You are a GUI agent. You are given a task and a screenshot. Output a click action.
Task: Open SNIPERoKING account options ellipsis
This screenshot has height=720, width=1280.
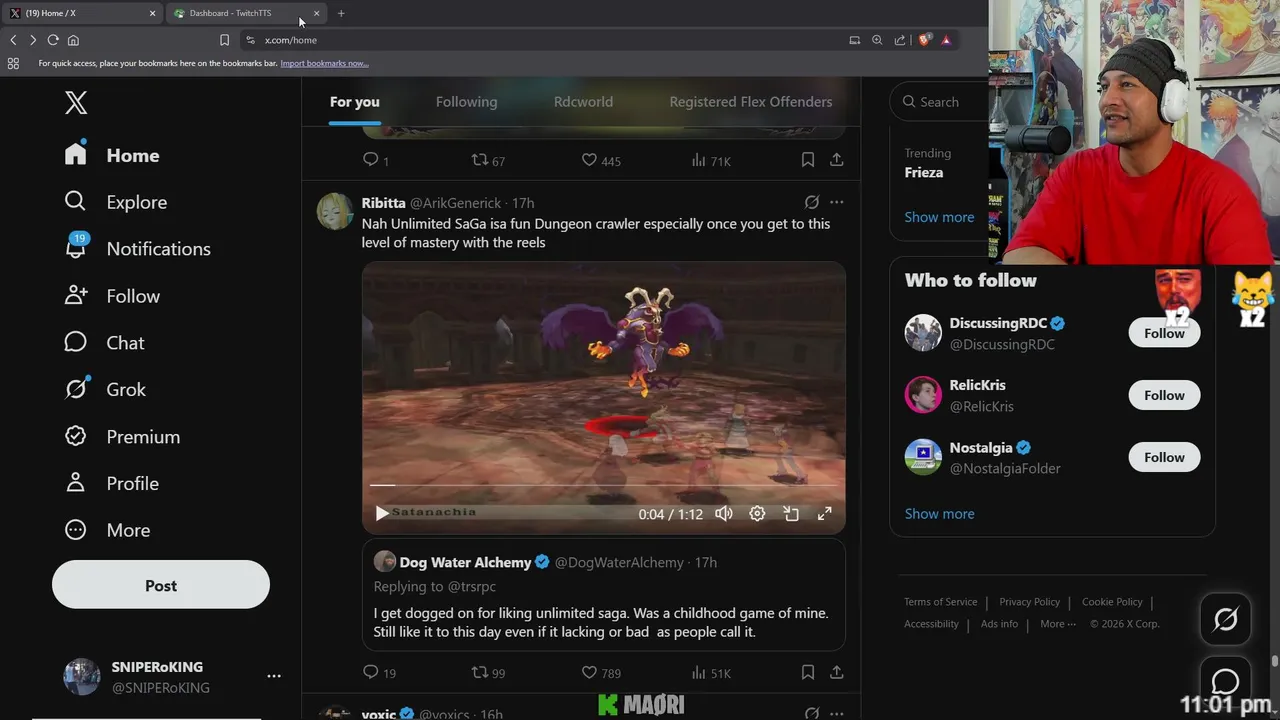(274, 676)
